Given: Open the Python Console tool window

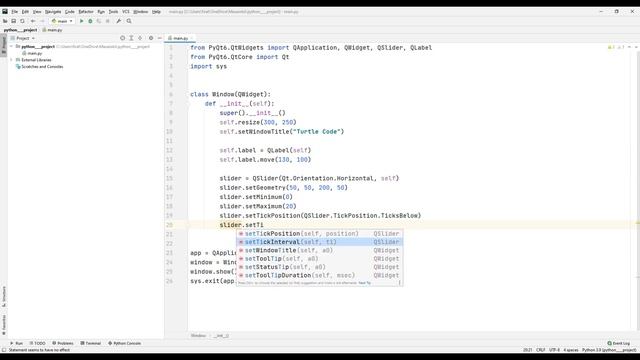Looking at the screenshot, I should coord(124,343).
